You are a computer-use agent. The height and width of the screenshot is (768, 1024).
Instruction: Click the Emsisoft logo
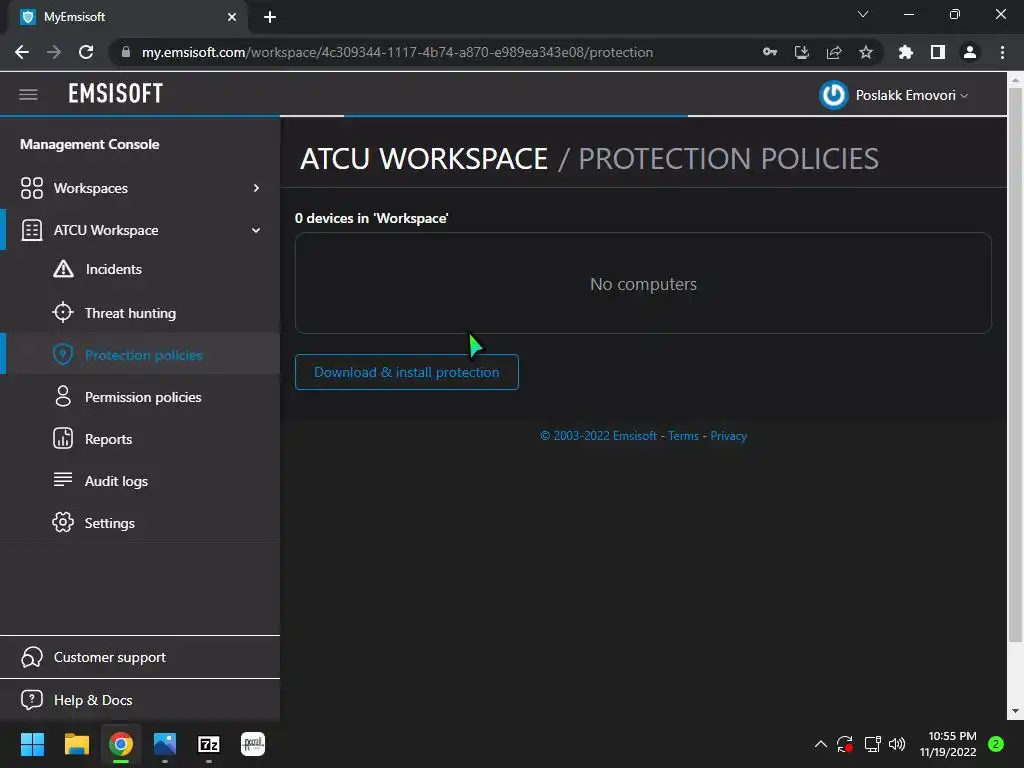tap(116, 94)
